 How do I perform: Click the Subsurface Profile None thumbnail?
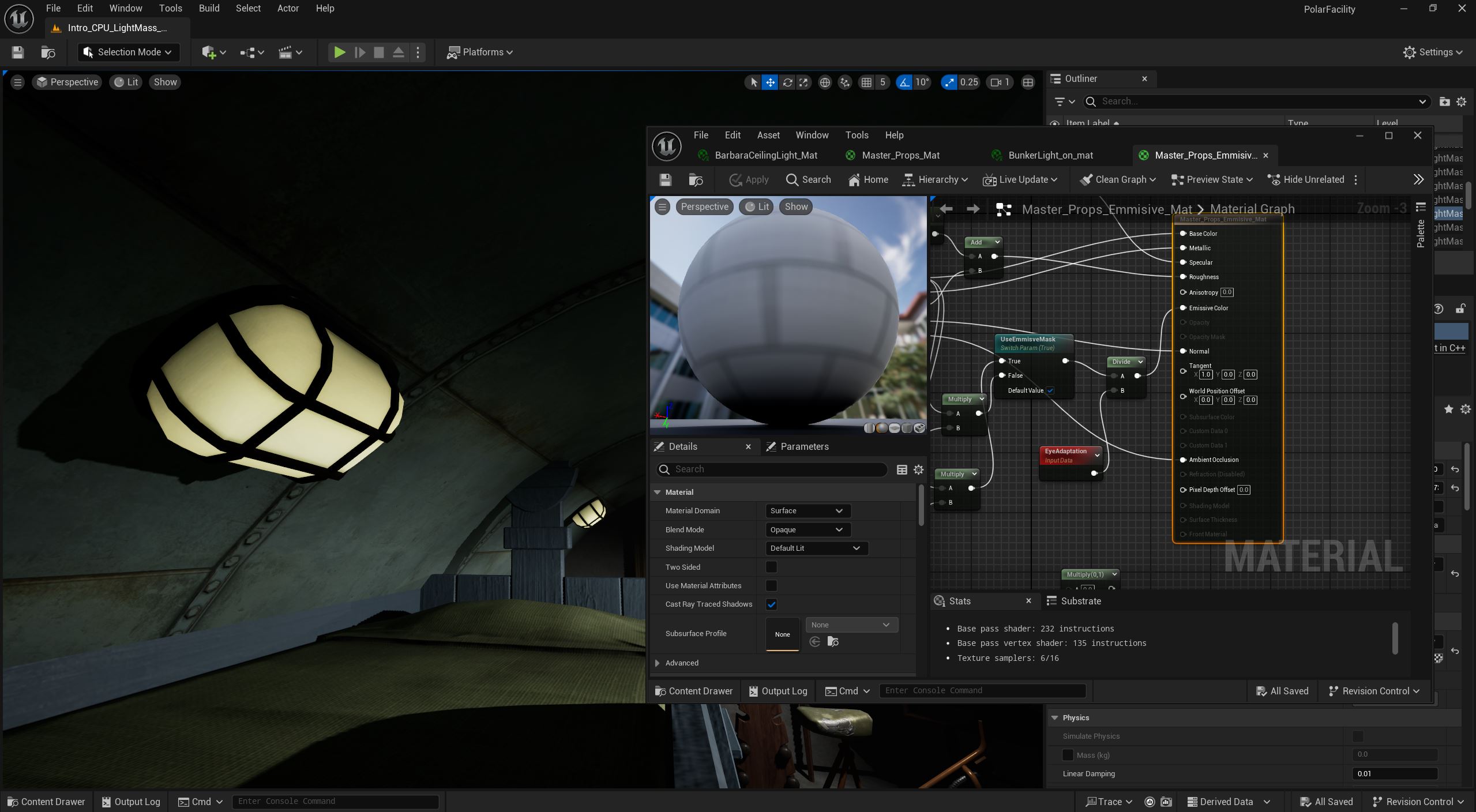(782, 634)
